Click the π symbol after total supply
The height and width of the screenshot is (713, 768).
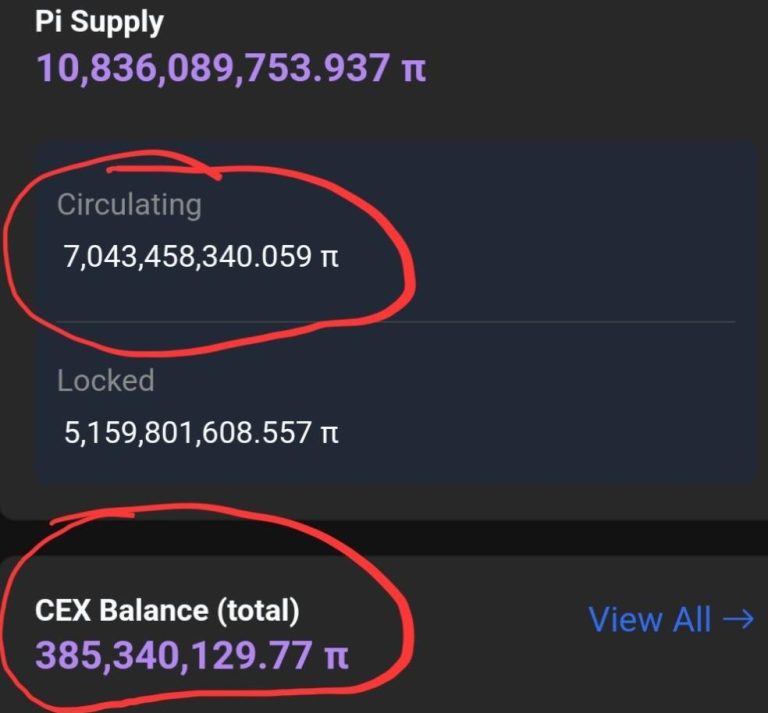412,68
